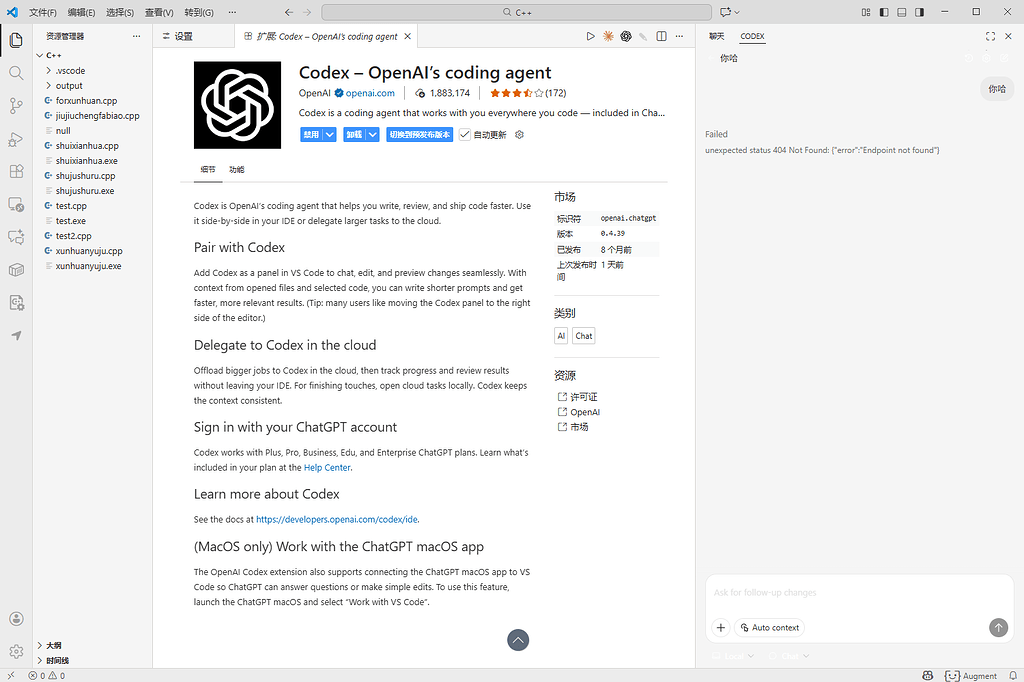Split the editor with the split icon

662,37
